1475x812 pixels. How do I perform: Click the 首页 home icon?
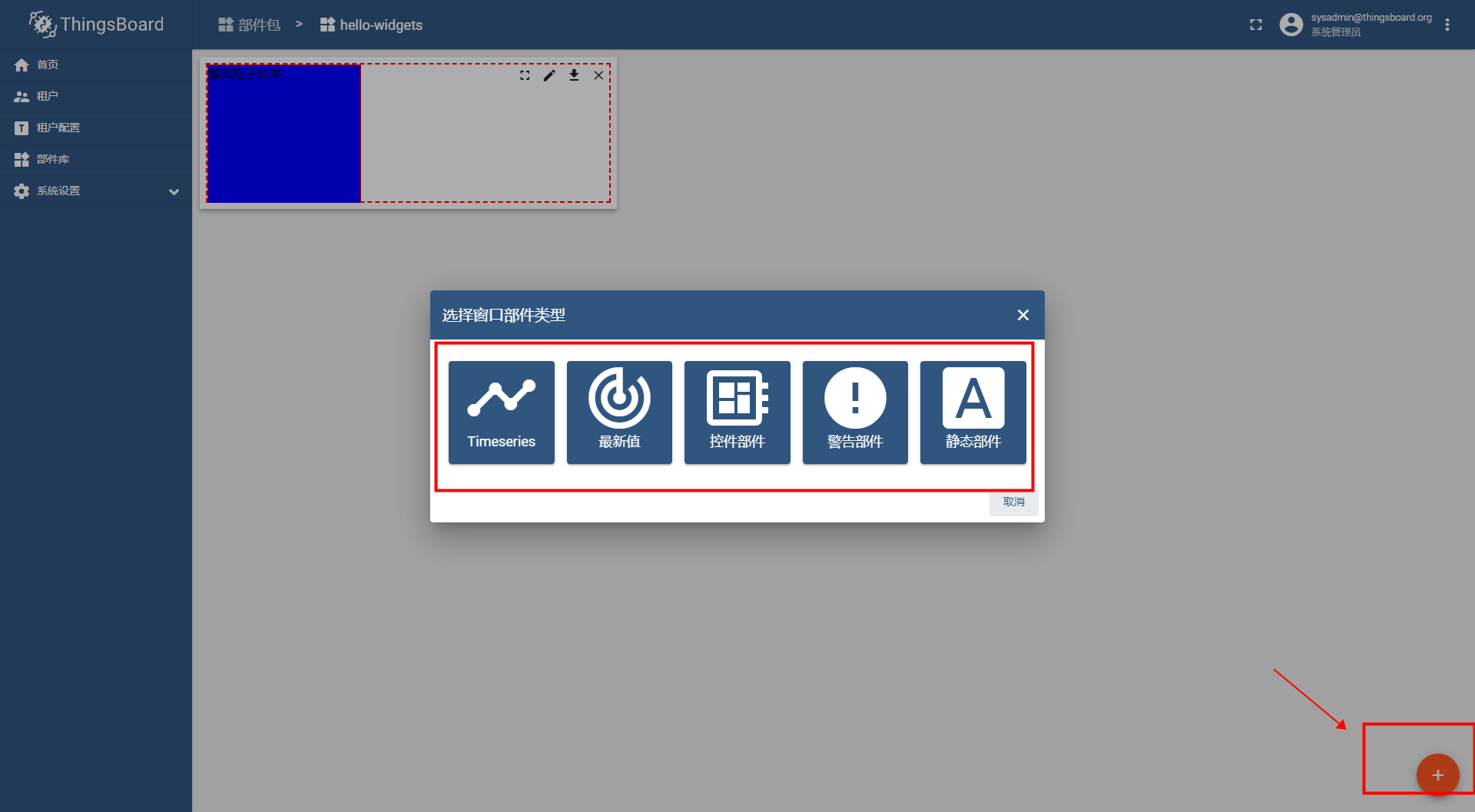click(22, 65)
